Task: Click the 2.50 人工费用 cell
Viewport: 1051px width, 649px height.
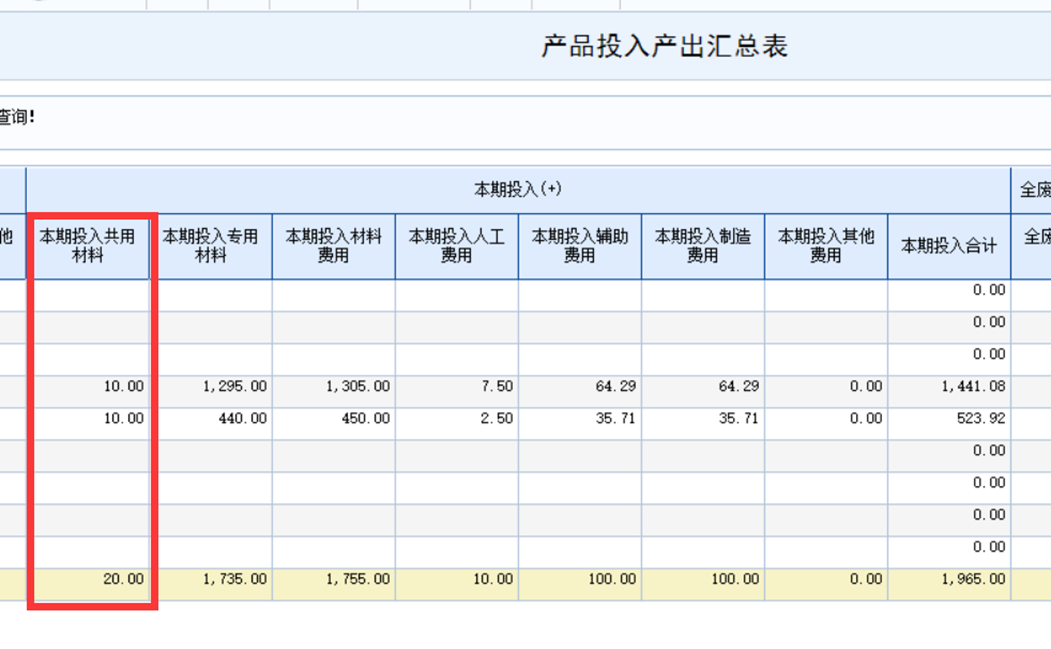Action: point(456,424)
